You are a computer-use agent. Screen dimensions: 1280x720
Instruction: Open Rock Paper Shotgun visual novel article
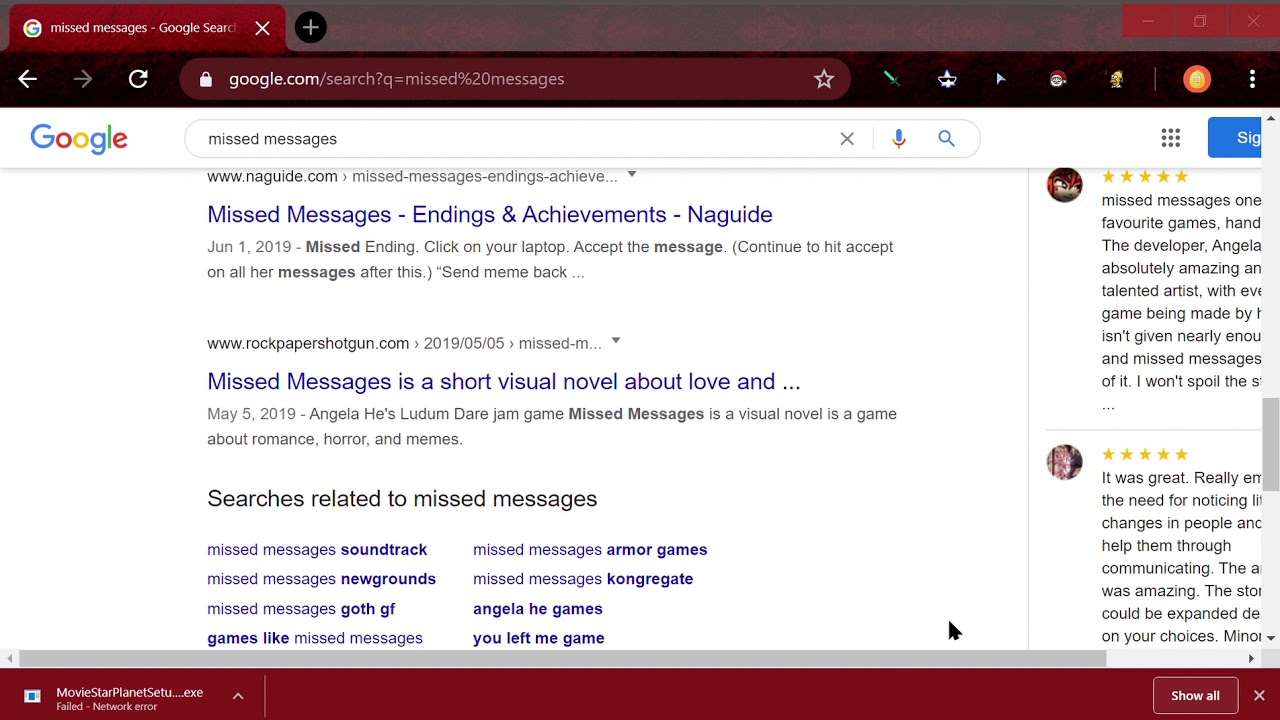tap(504, 381)
